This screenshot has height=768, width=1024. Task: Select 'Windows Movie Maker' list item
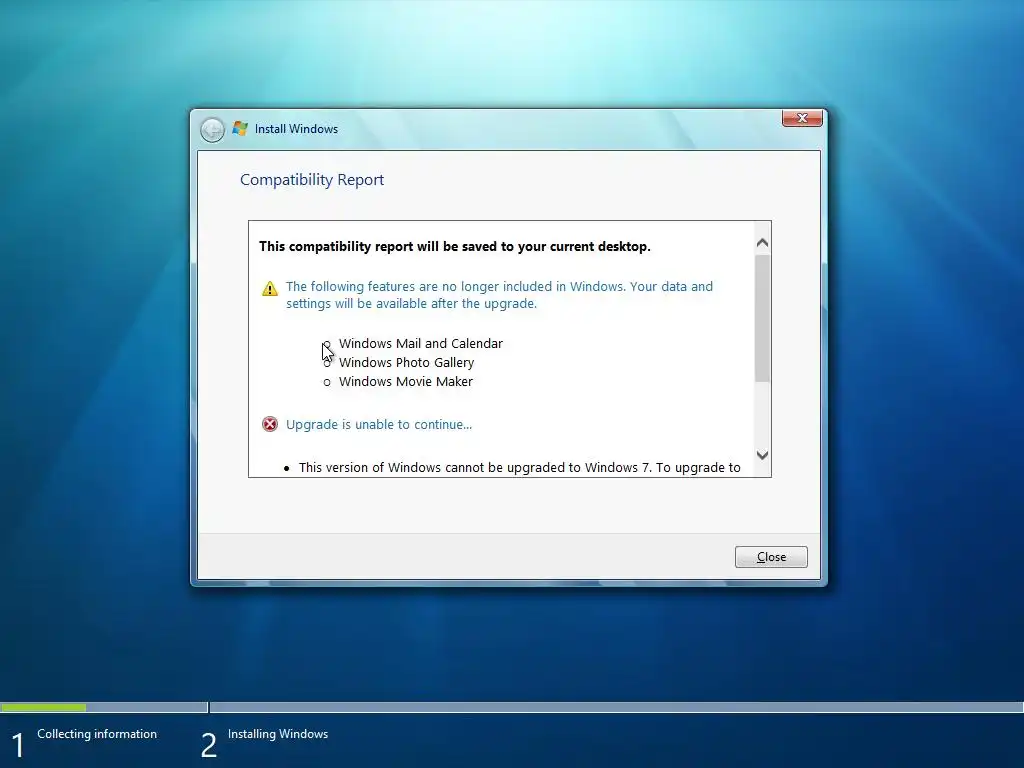pyautogui.click(x=406, y=381)
